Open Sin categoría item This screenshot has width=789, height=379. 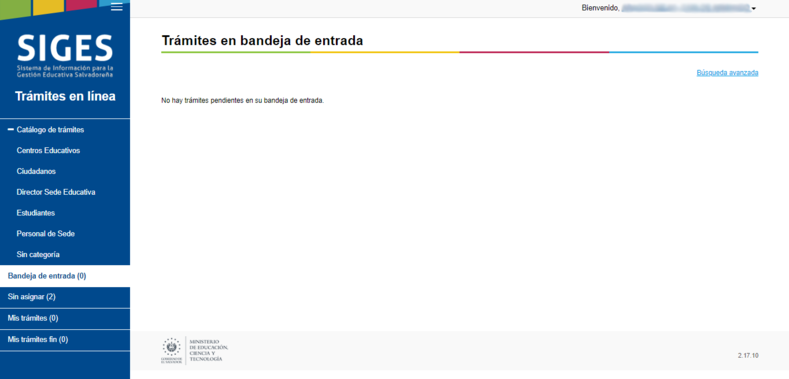tap(38, 255)
